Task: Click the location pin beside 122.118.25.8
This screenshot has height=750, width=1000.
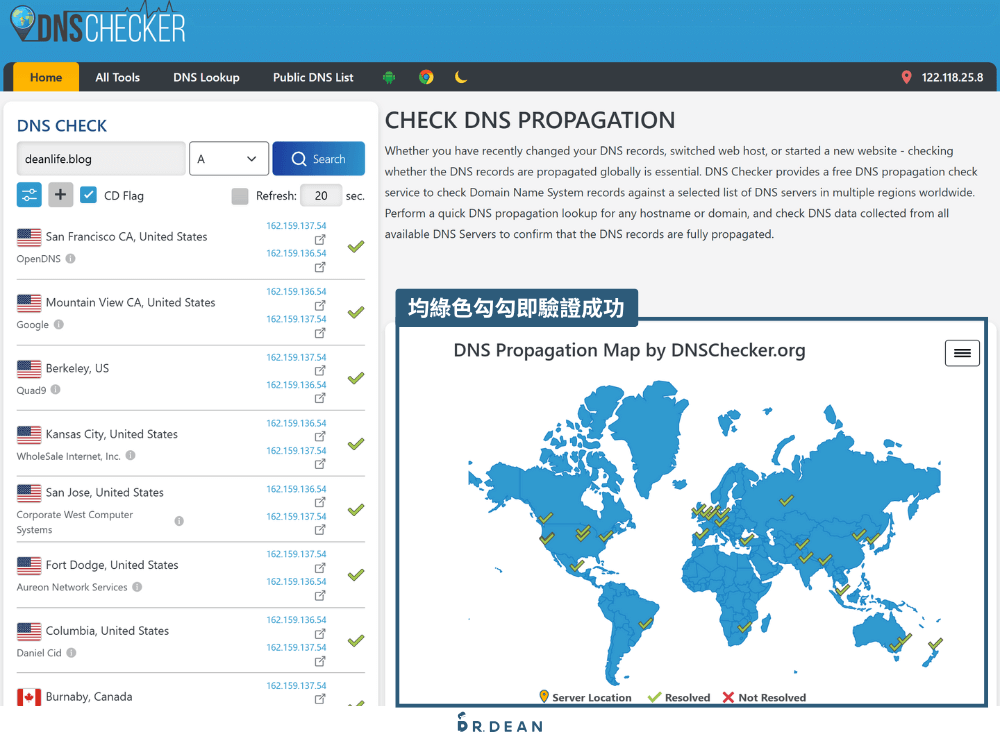Action: tap(907, 75)
